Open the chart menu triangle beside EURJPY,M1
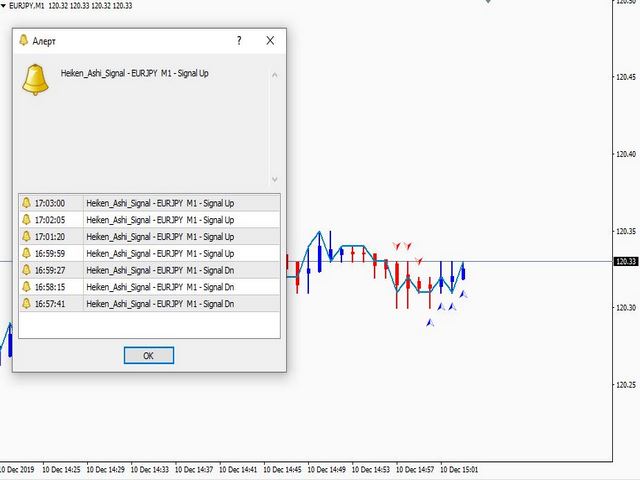 [x=3, y=6]
